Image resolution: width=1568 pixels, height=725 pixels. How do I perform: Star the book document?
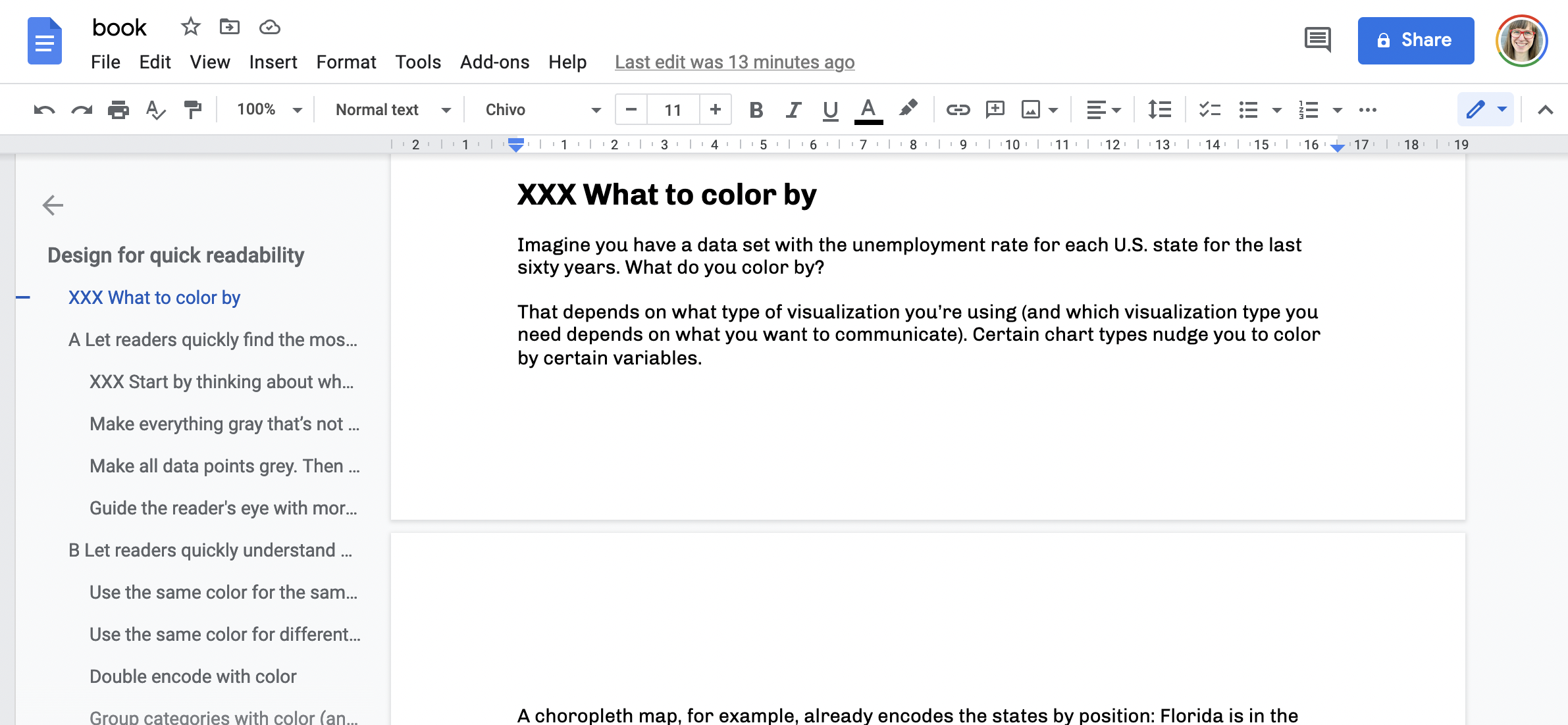coord(190,27)
